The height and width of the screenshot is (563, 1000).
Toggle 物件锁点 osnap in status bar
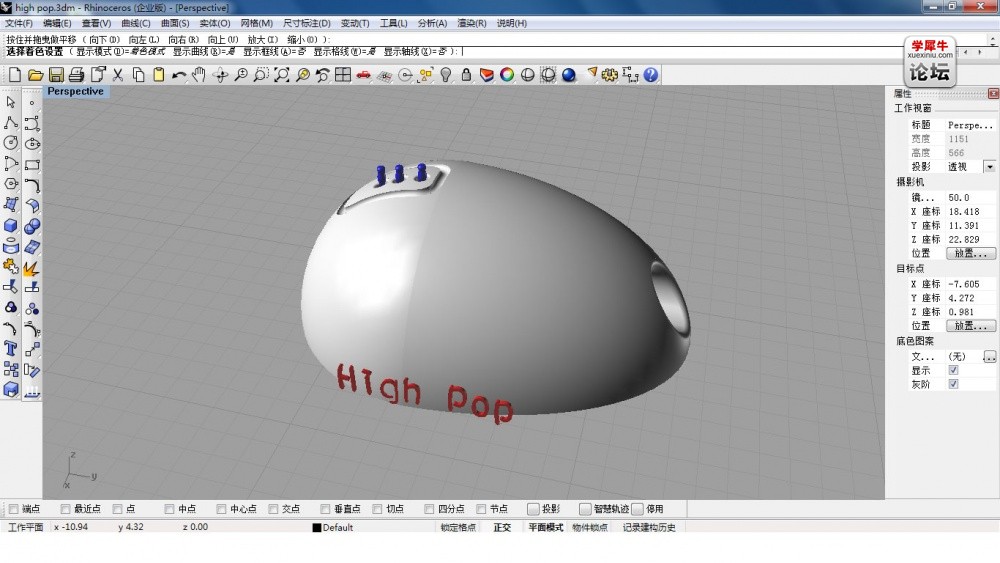point(590,527)
